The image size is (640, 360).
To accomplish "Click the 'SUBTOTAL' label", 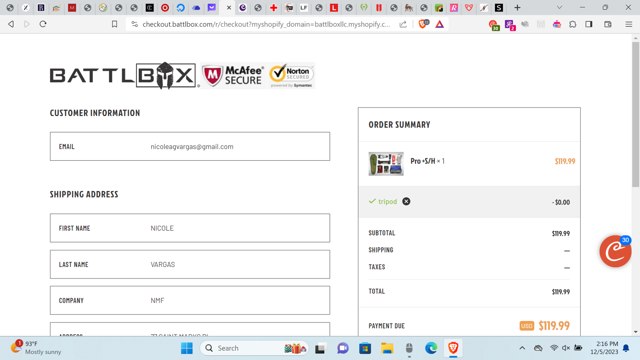I will (382, 233).
